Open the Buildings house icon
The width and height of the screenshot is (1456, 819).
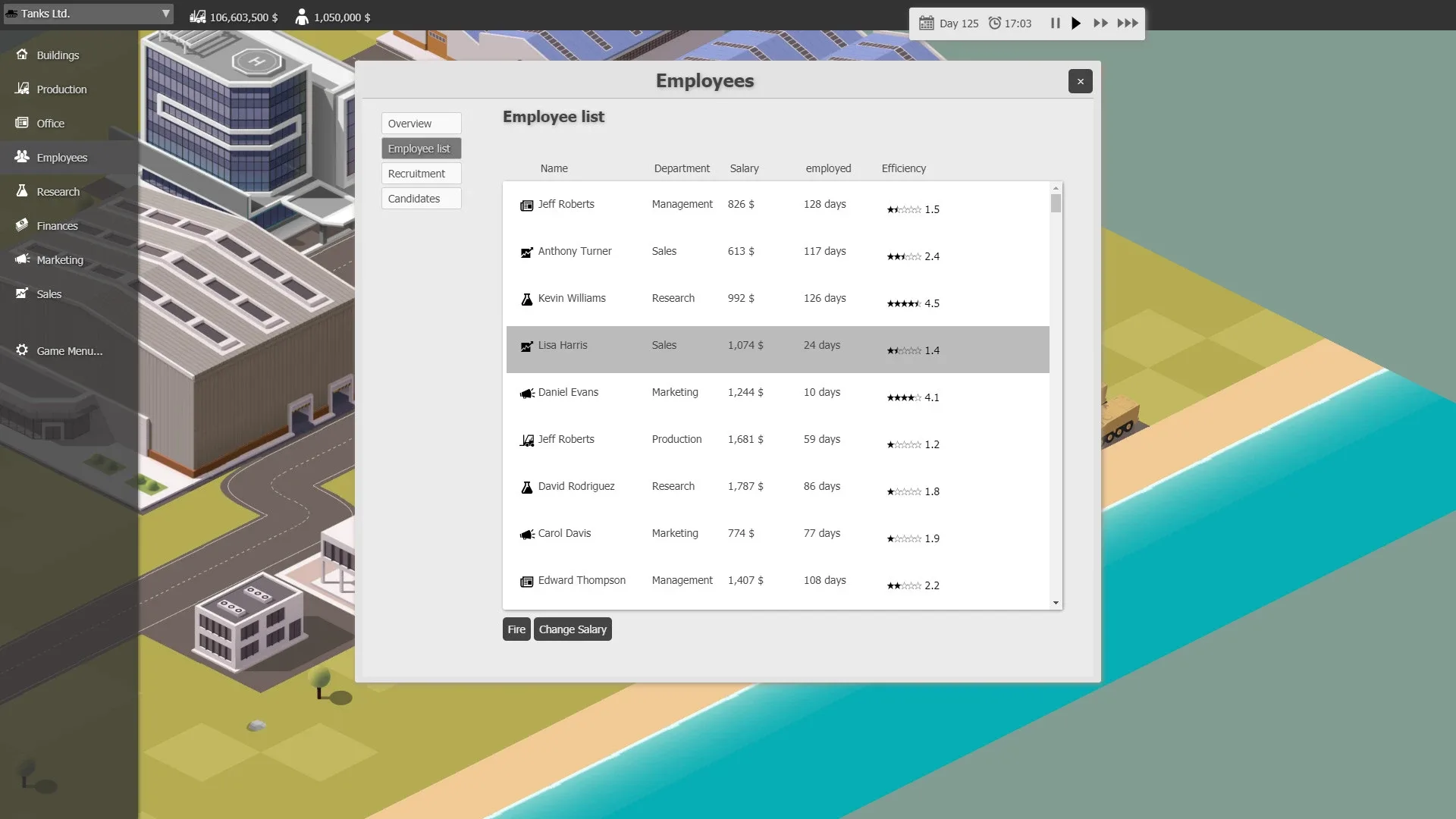(22, 55)
